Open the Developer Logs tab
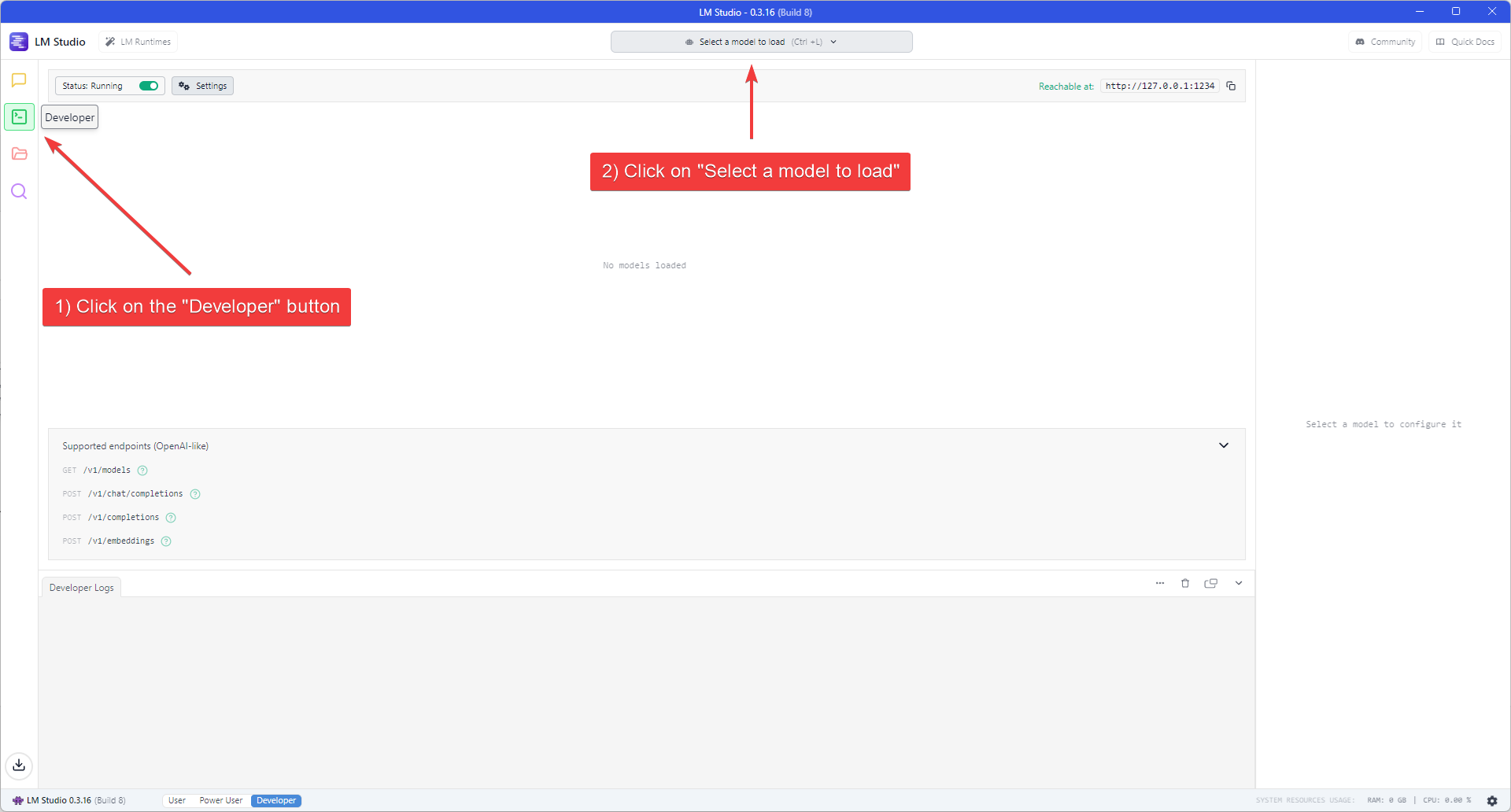The width and height of the screenshot is (1511, 812). click(82, 588)
